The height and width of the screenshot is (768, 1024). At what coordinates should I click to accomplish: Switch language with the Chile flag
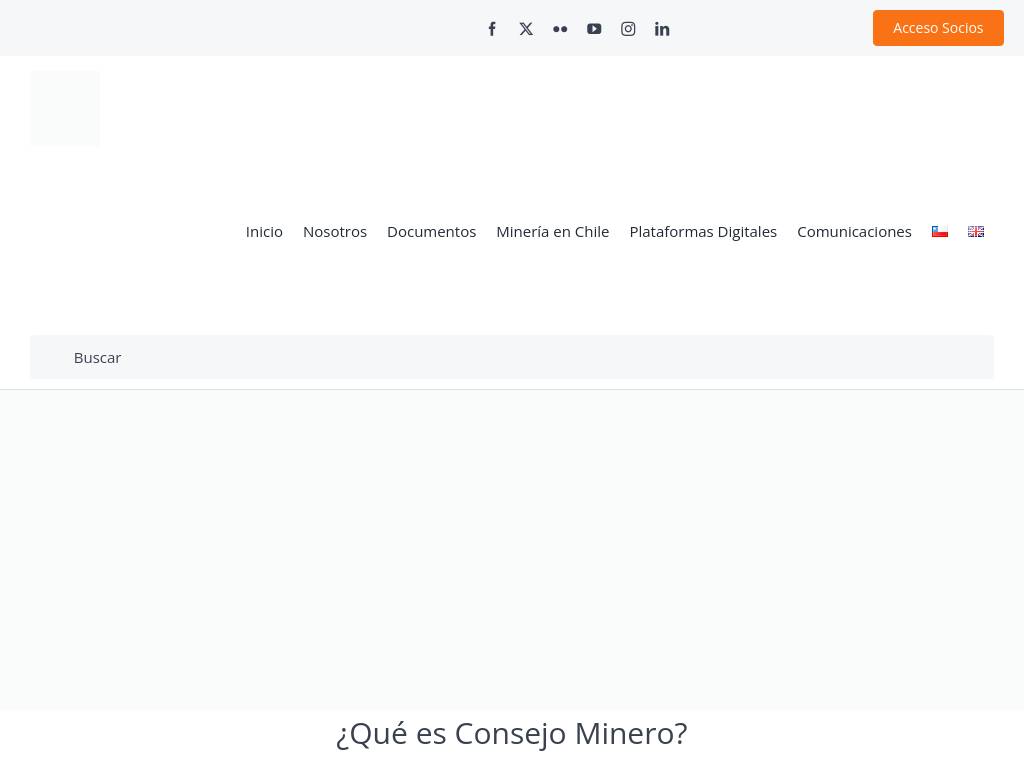pos(940,231)
